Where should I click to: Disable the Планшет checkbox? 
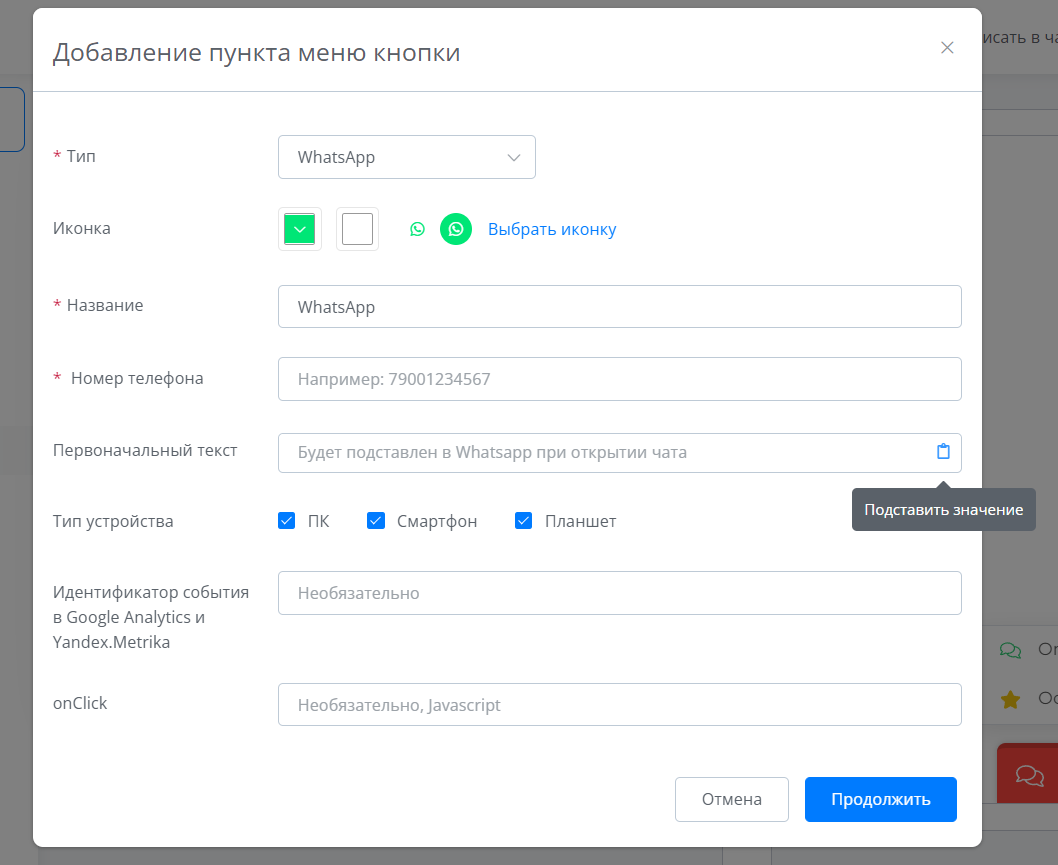point(523,521)
